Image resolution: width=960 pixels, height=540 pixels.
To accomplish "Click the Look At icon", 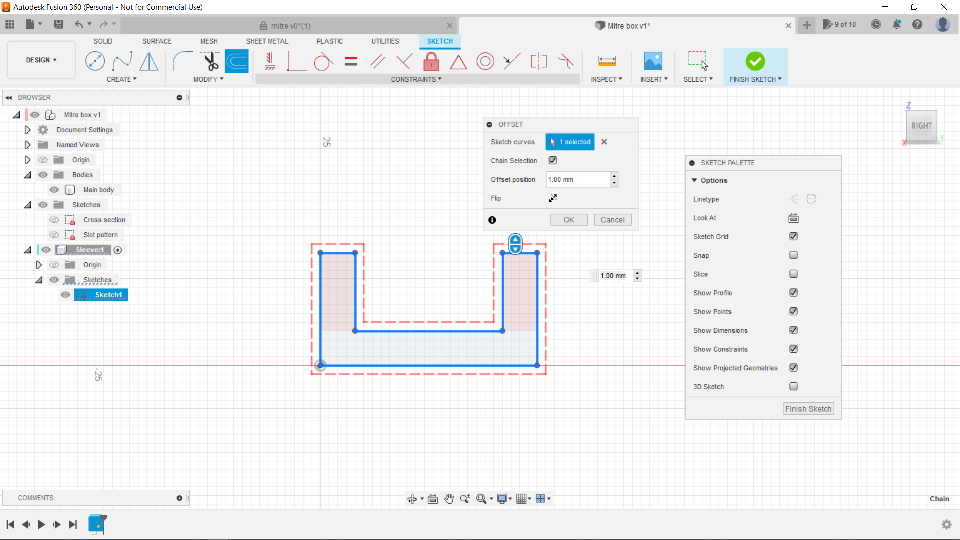I will (793, 218).
